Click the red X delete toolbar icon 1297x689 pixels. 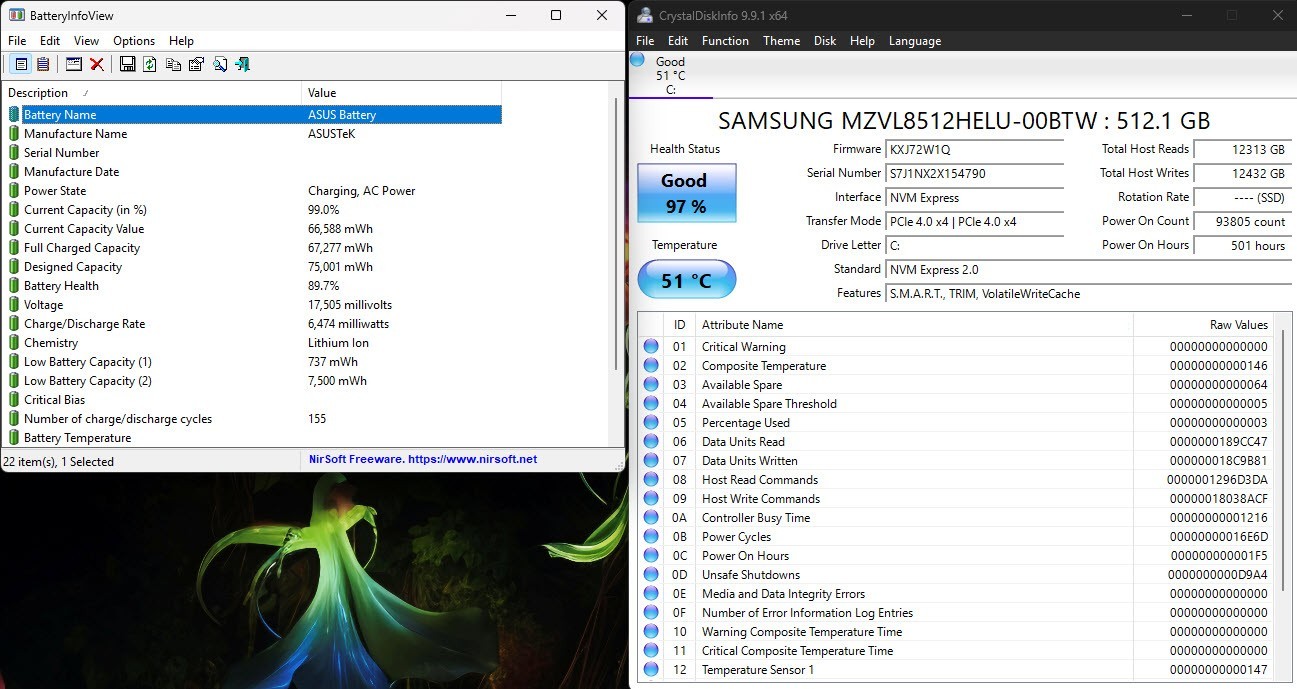click(97, 64)
